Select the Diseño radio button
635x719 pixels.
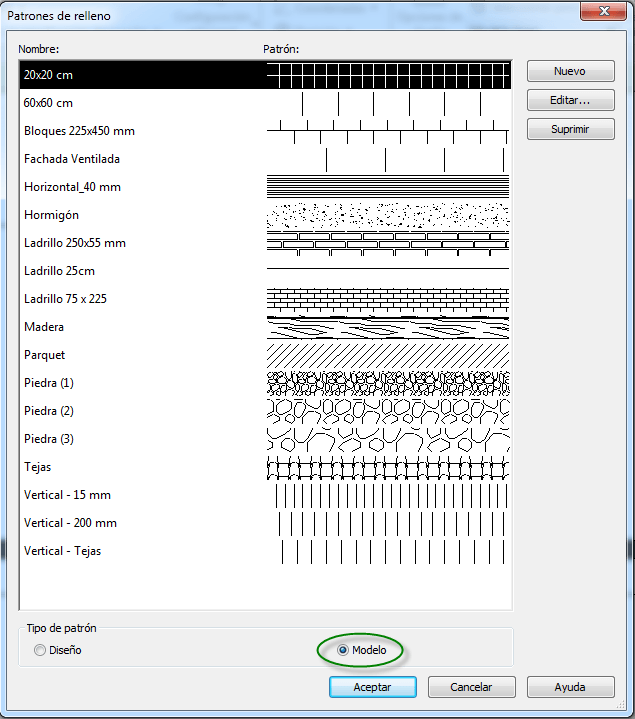point(40,650)
